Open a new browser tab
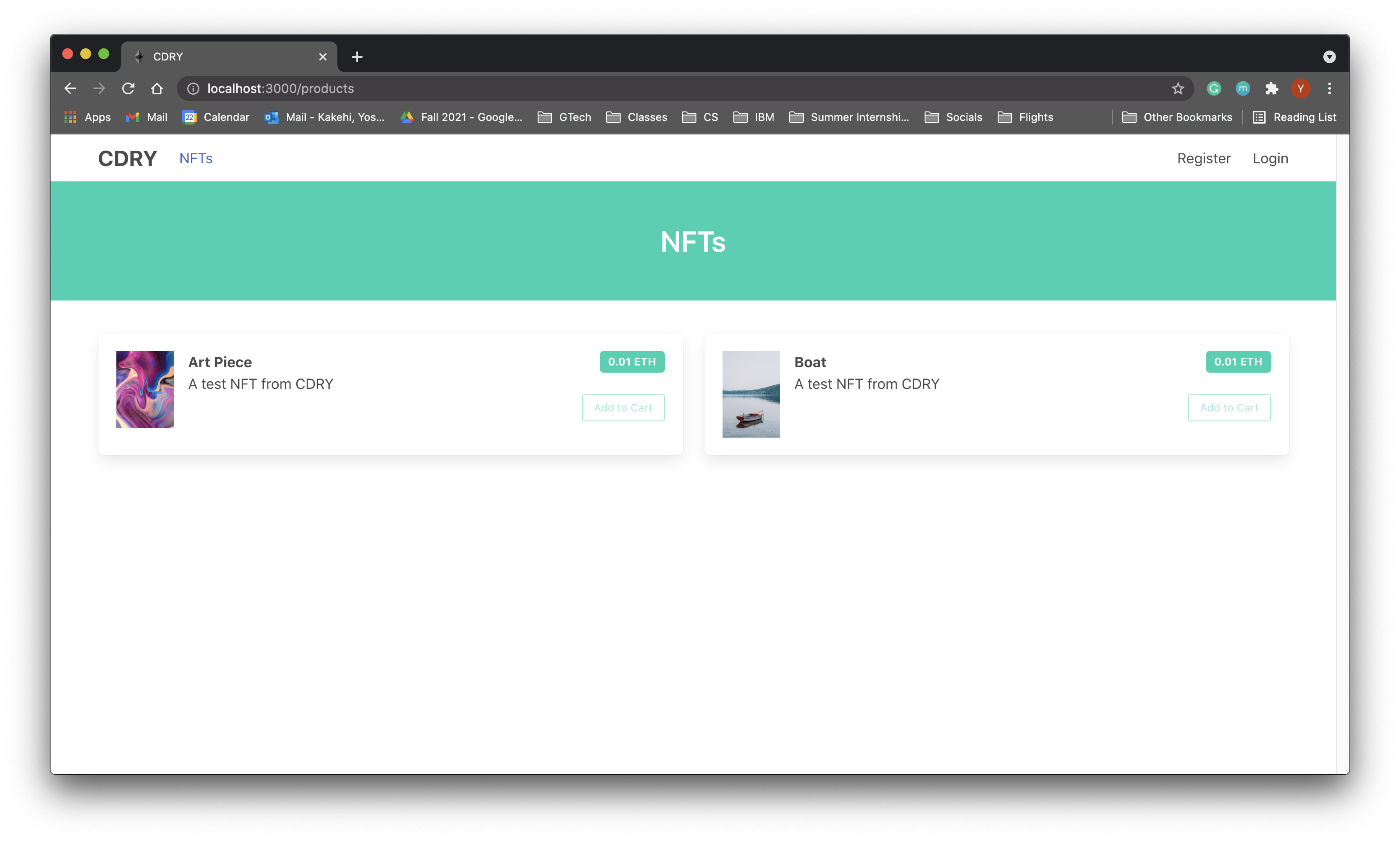The image size is (1400, 841). pos(357,57)
